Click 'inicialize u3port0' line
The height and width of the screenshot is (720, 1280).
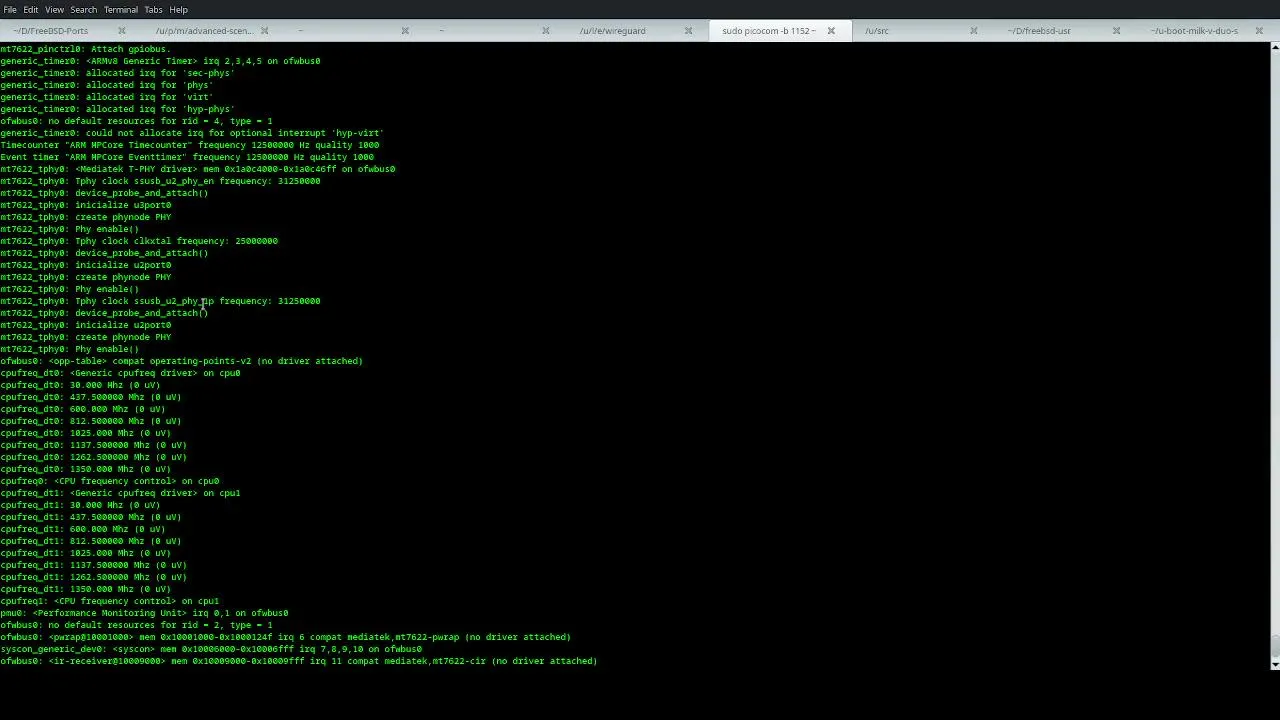tap(85, 205)
